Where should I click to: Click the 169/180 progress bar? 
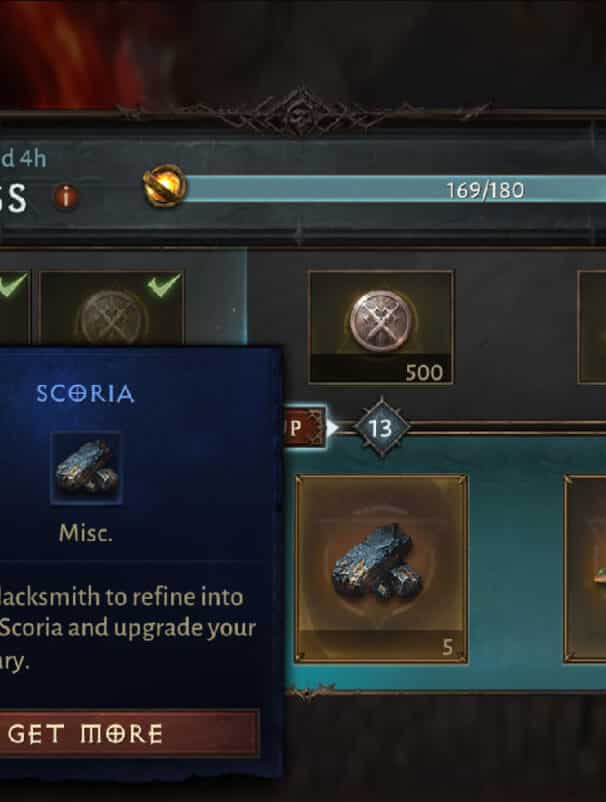pos(395,190)
